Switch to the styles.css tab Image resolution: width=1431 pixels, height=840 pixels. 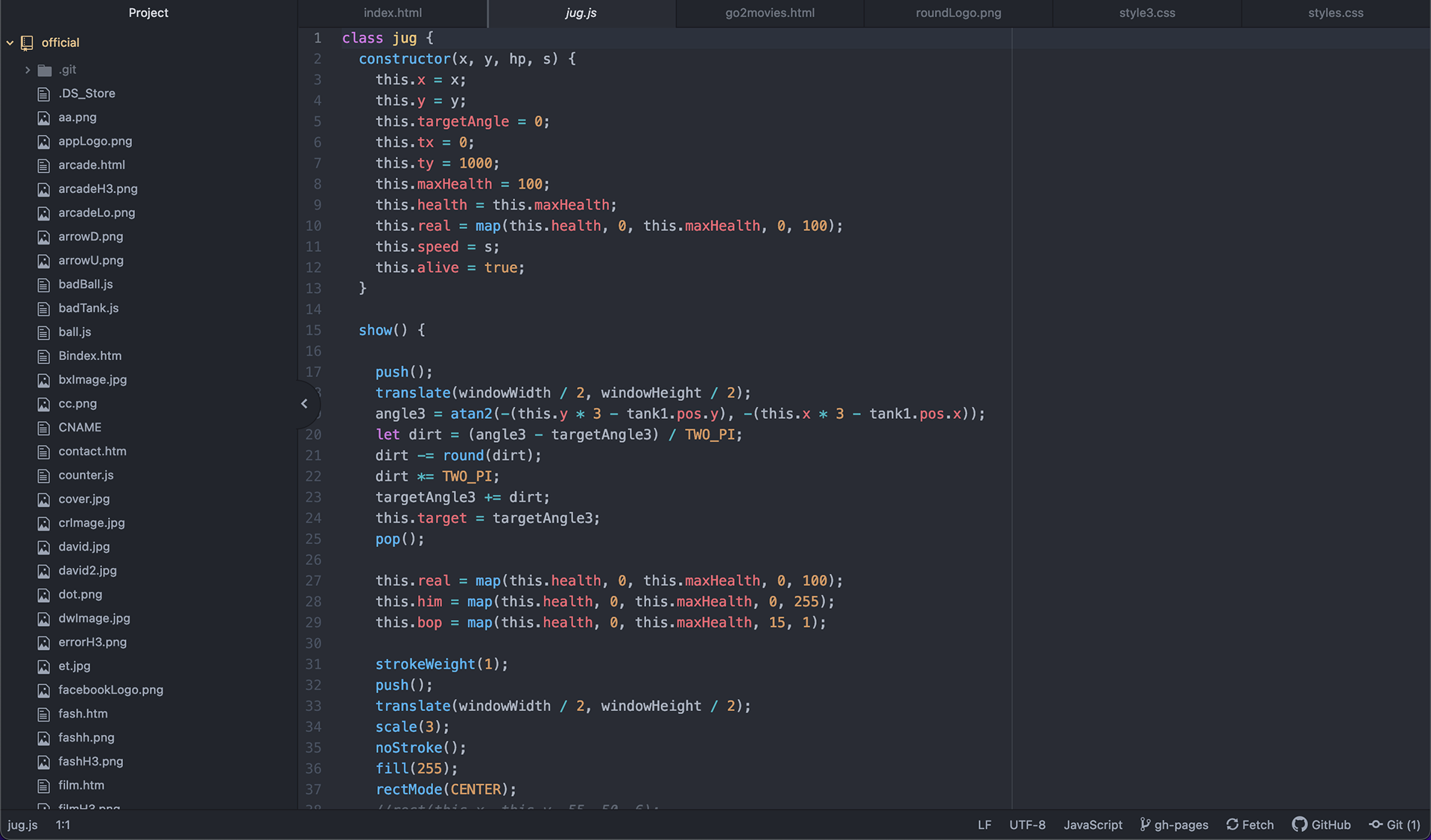[x=1336, y=13]
